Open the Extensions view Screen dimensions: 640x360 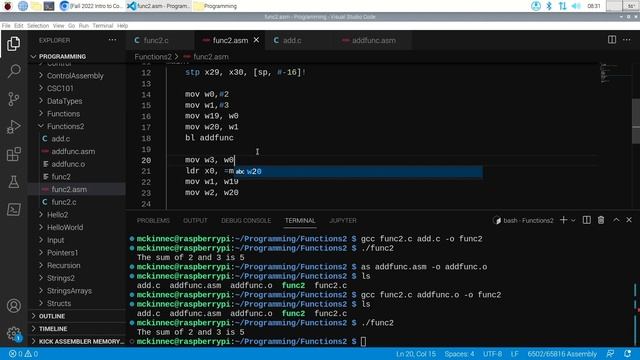13,154
